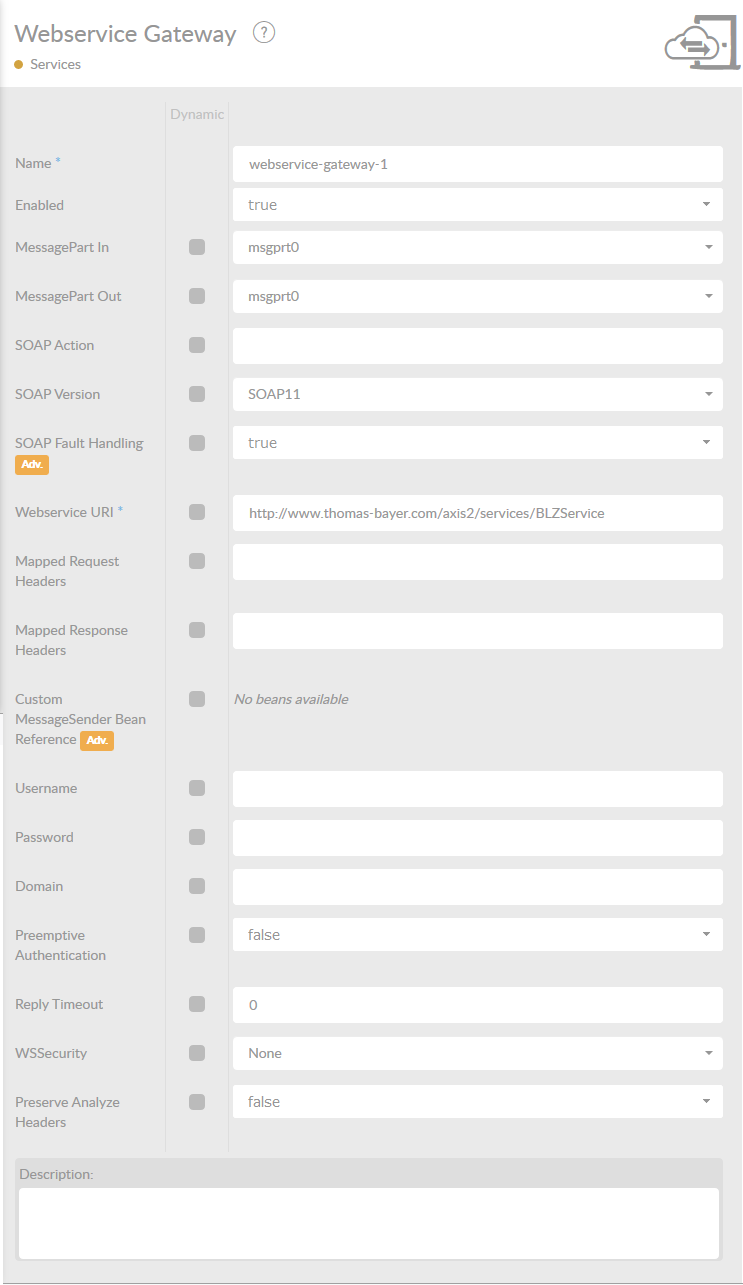This screenshot has width=743, height=1285.
Task: Expand the Preemptive Authentication dropdown
Action: tap(477, 935)
